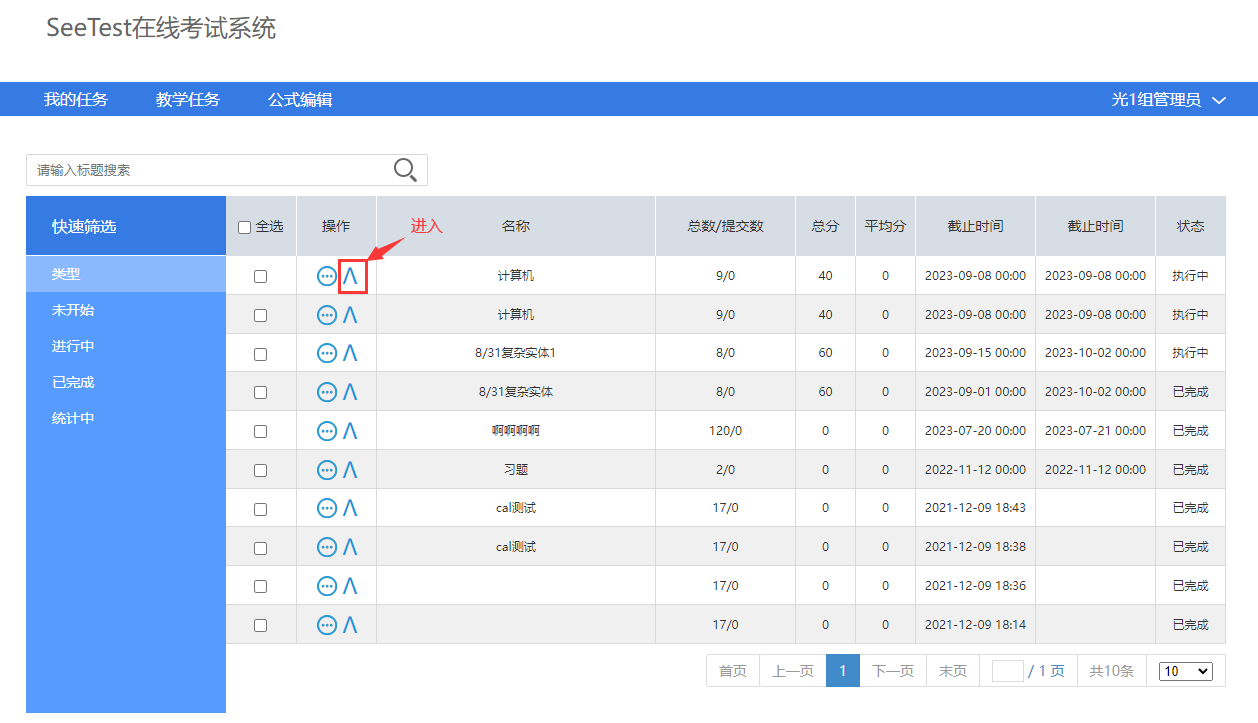Toggle the 全选 select-all checkbox
The height and width of the screenshot is (723, 1258).
245,227
